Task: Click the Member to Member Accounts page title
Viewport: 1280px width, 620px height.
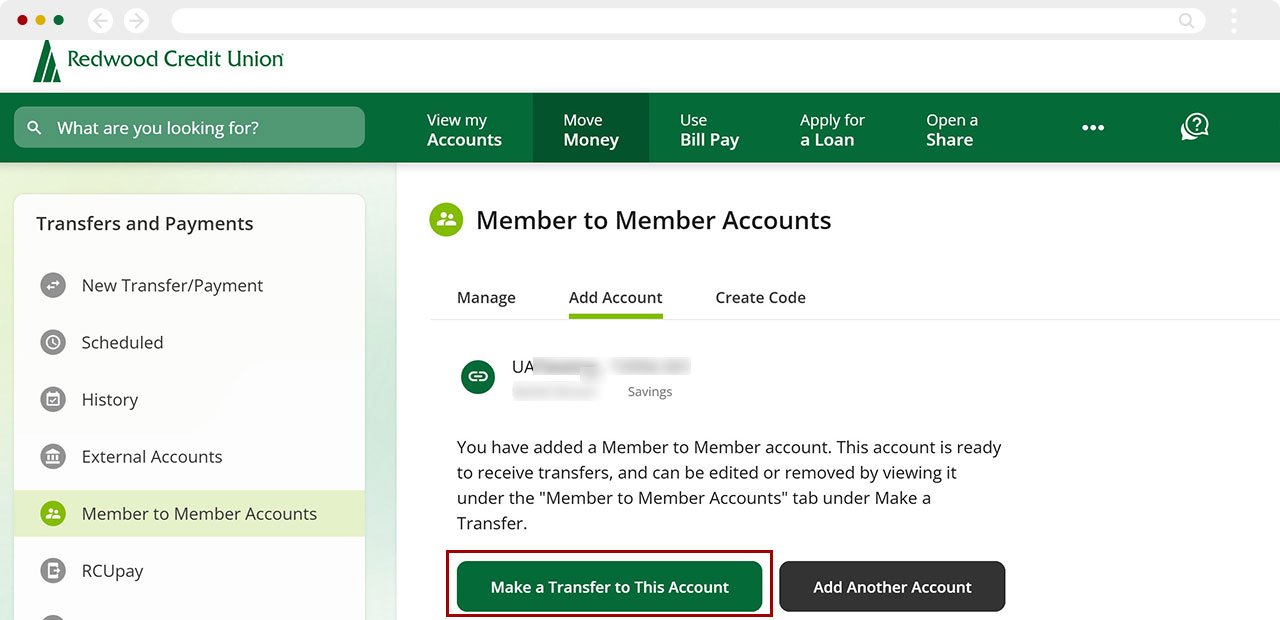Action: coord(654,220)
